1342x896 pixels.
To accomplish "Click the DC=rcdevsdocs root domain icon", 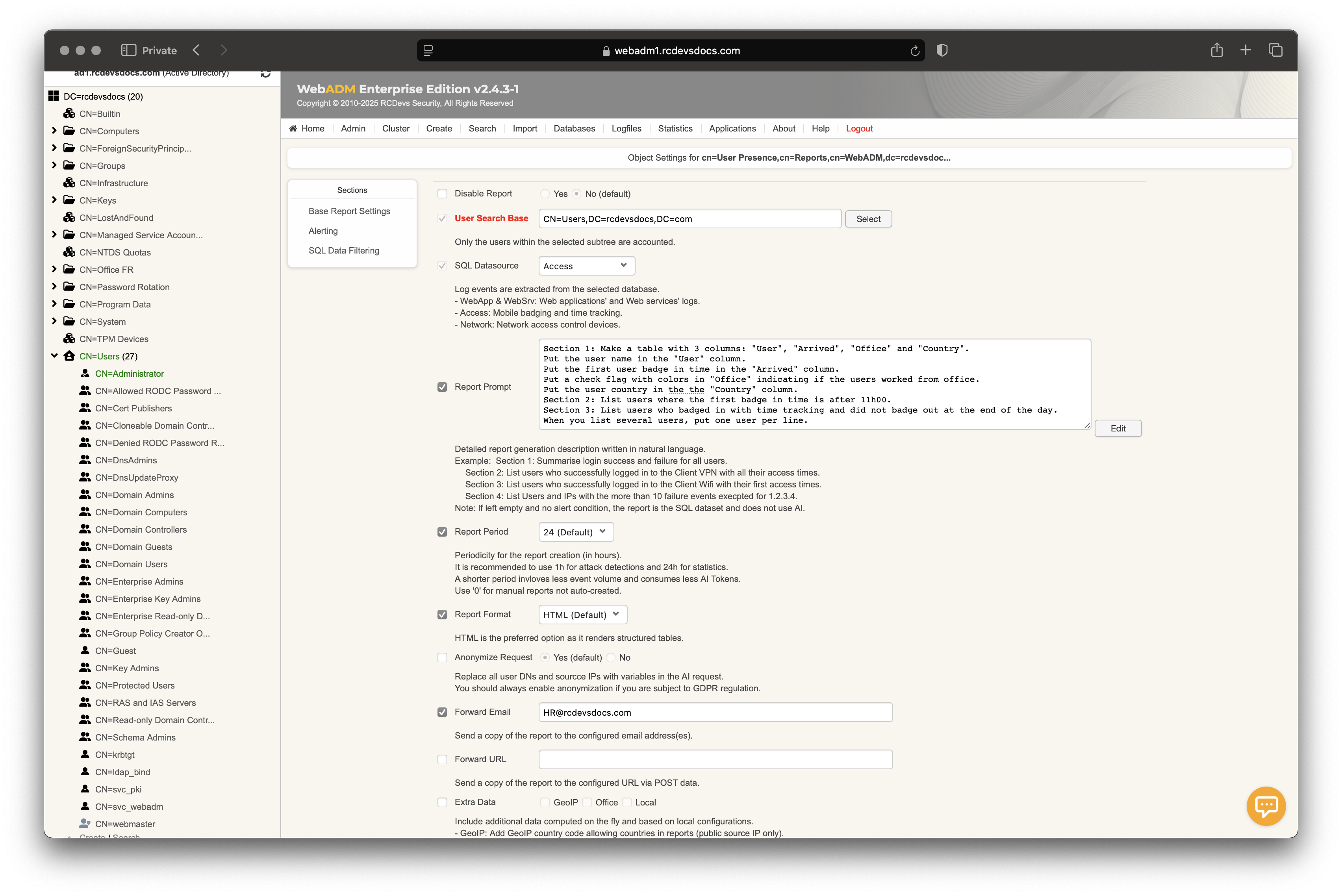I will pyautogui.click(x=54, y=96).
